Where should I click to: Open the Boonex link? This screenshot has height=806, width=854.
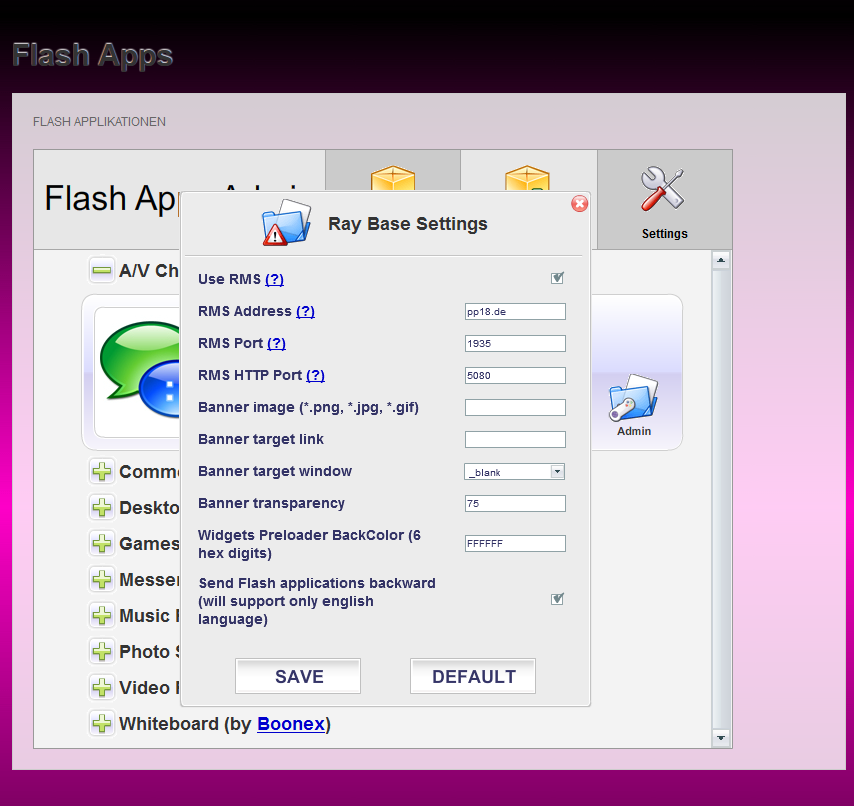290,723
